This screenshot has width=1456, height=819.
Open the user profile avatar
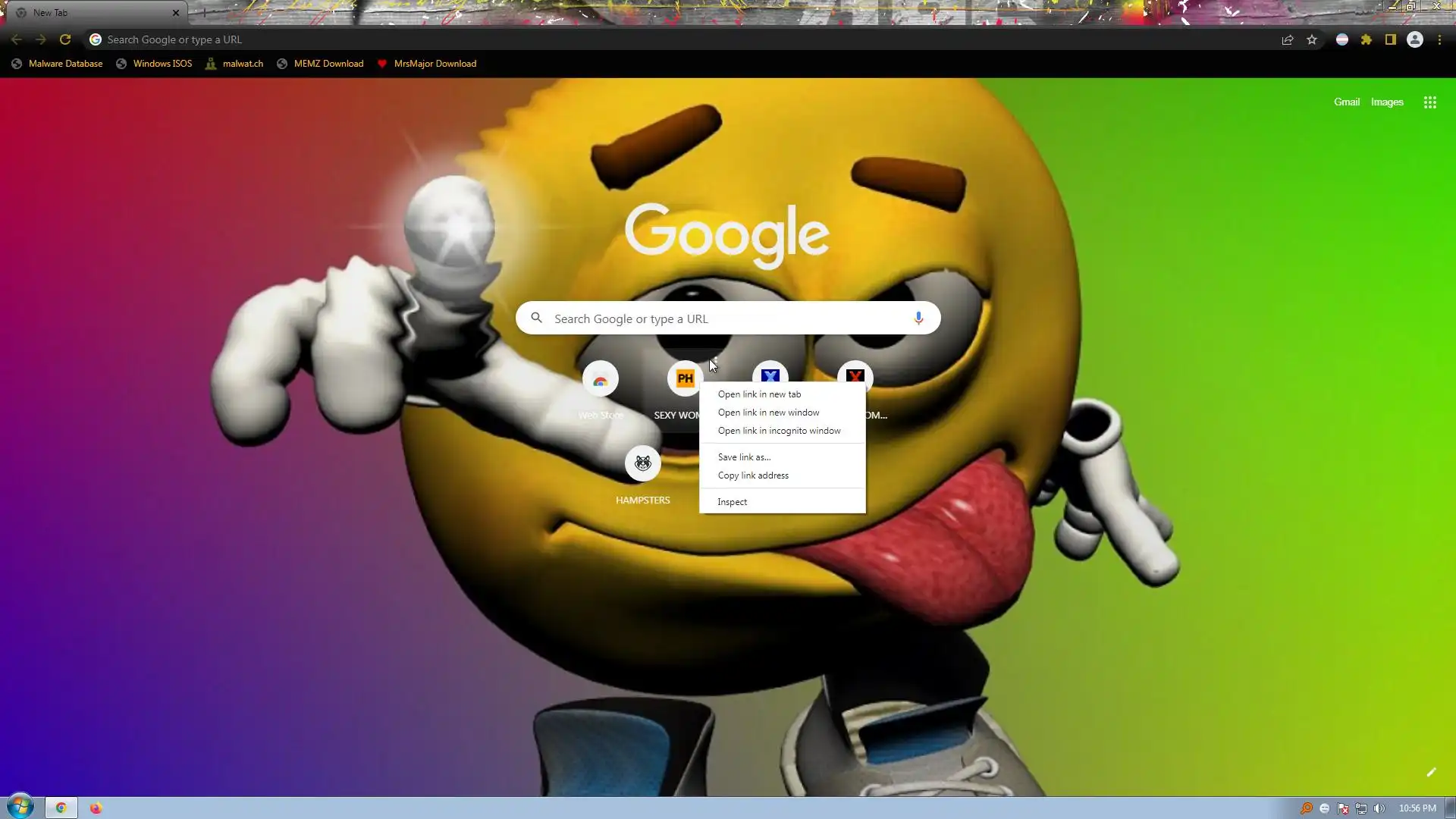(x=1414, y=39)
